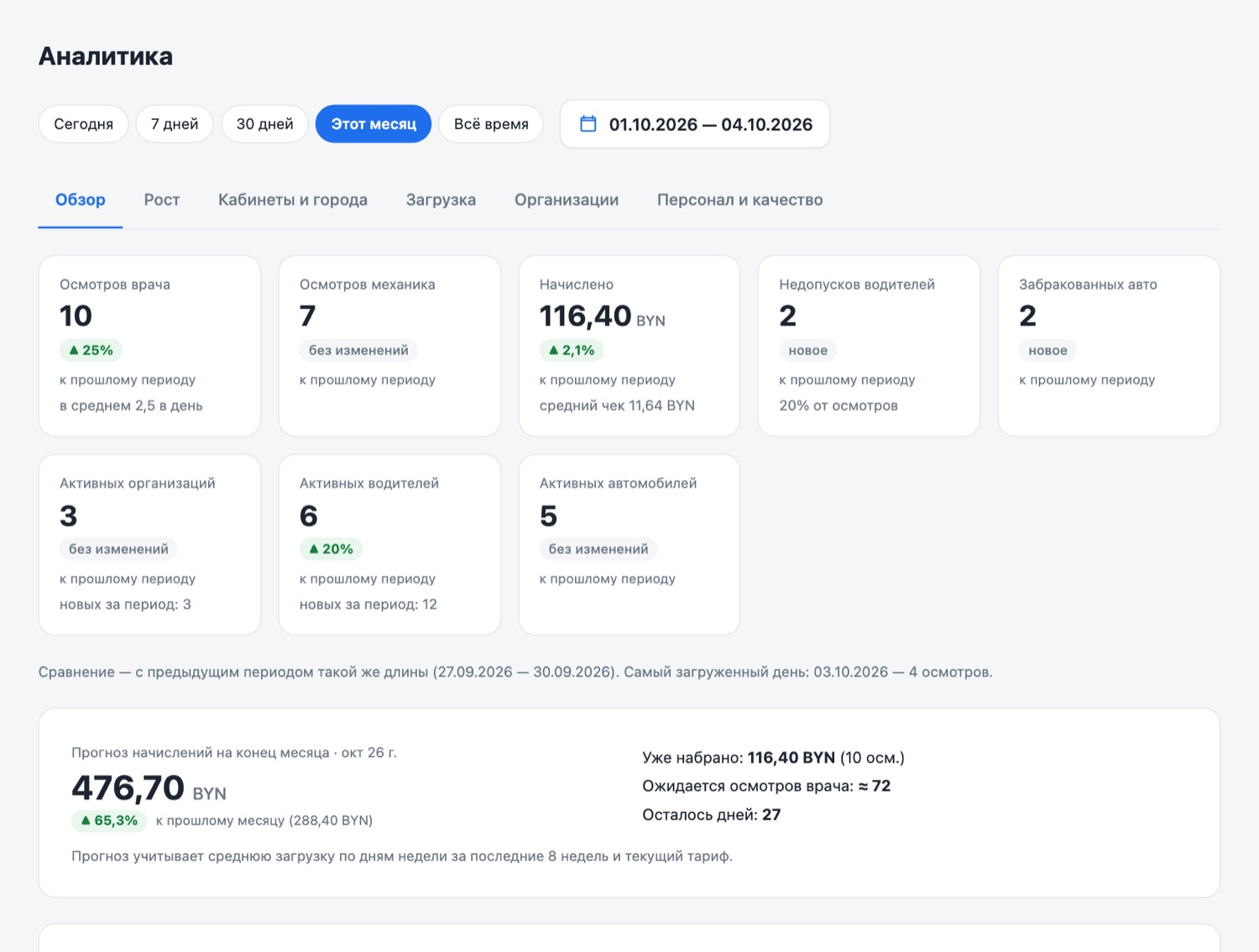Click "Осталось дней: 27" line
This screenshot has width=1259, height=952.
click(712, 814)
